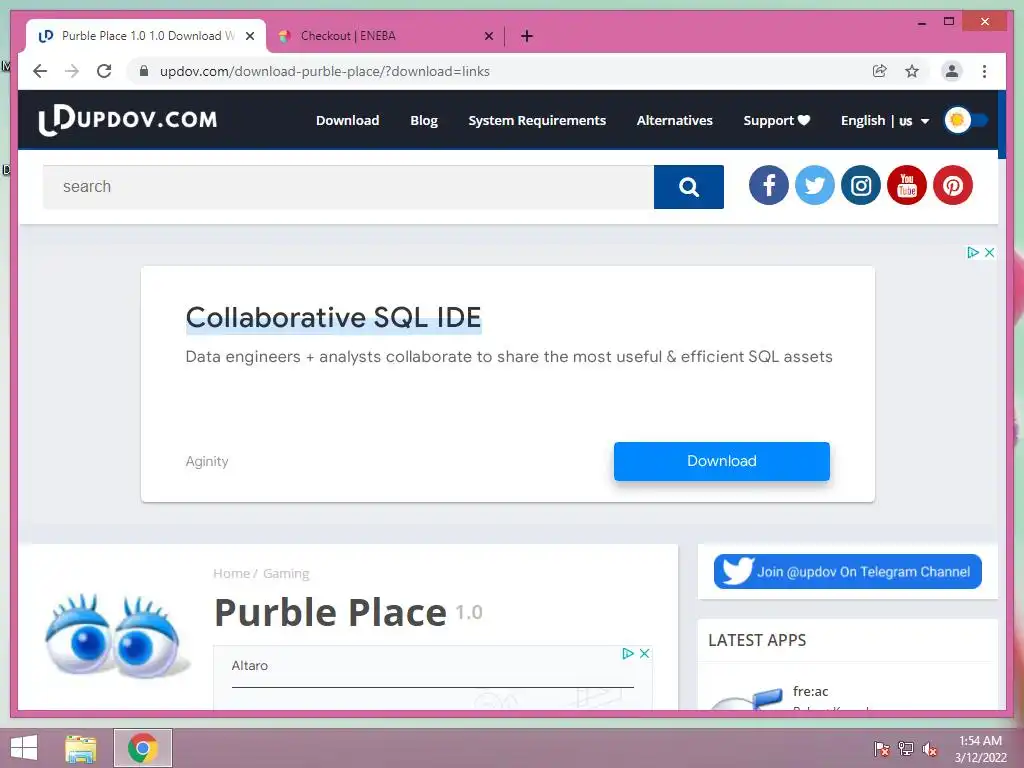
Task: Open Support menu item
Action: [776, 120]
